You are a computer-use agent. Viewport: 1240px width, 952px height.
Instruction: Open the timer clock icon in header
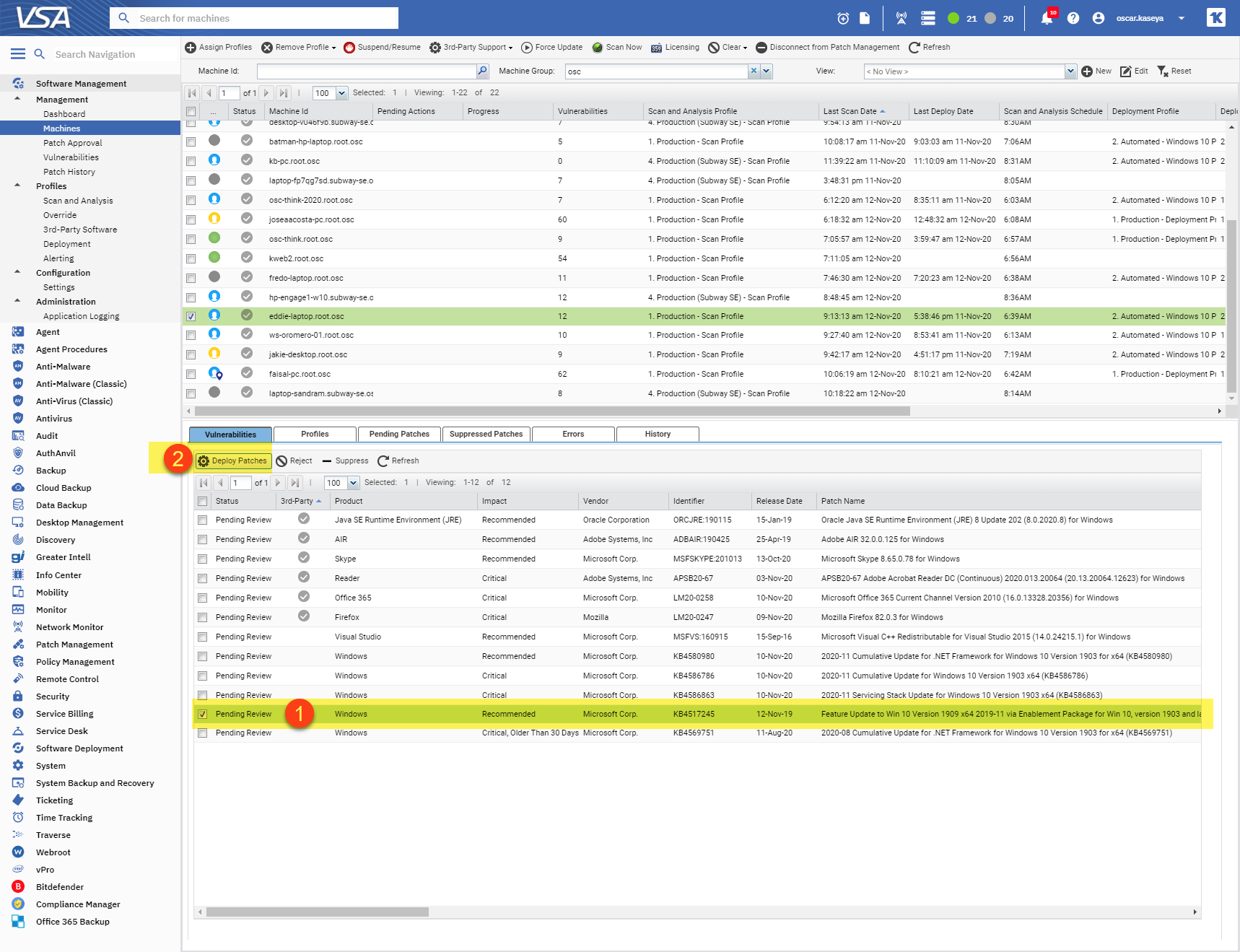click(x=843, y=18)
